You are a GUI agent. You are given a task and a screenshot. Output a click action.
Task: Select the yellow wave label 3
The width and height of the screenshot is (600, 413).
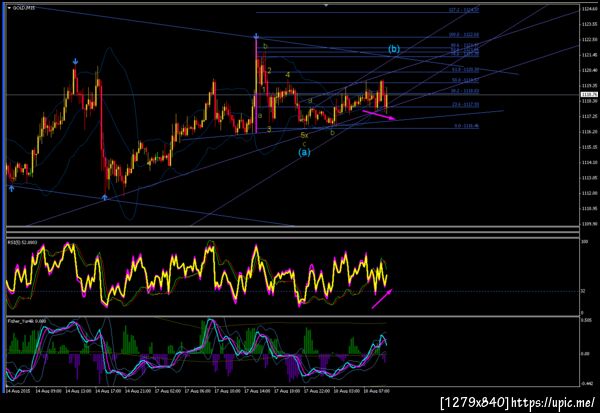click(x=269, y=129)
